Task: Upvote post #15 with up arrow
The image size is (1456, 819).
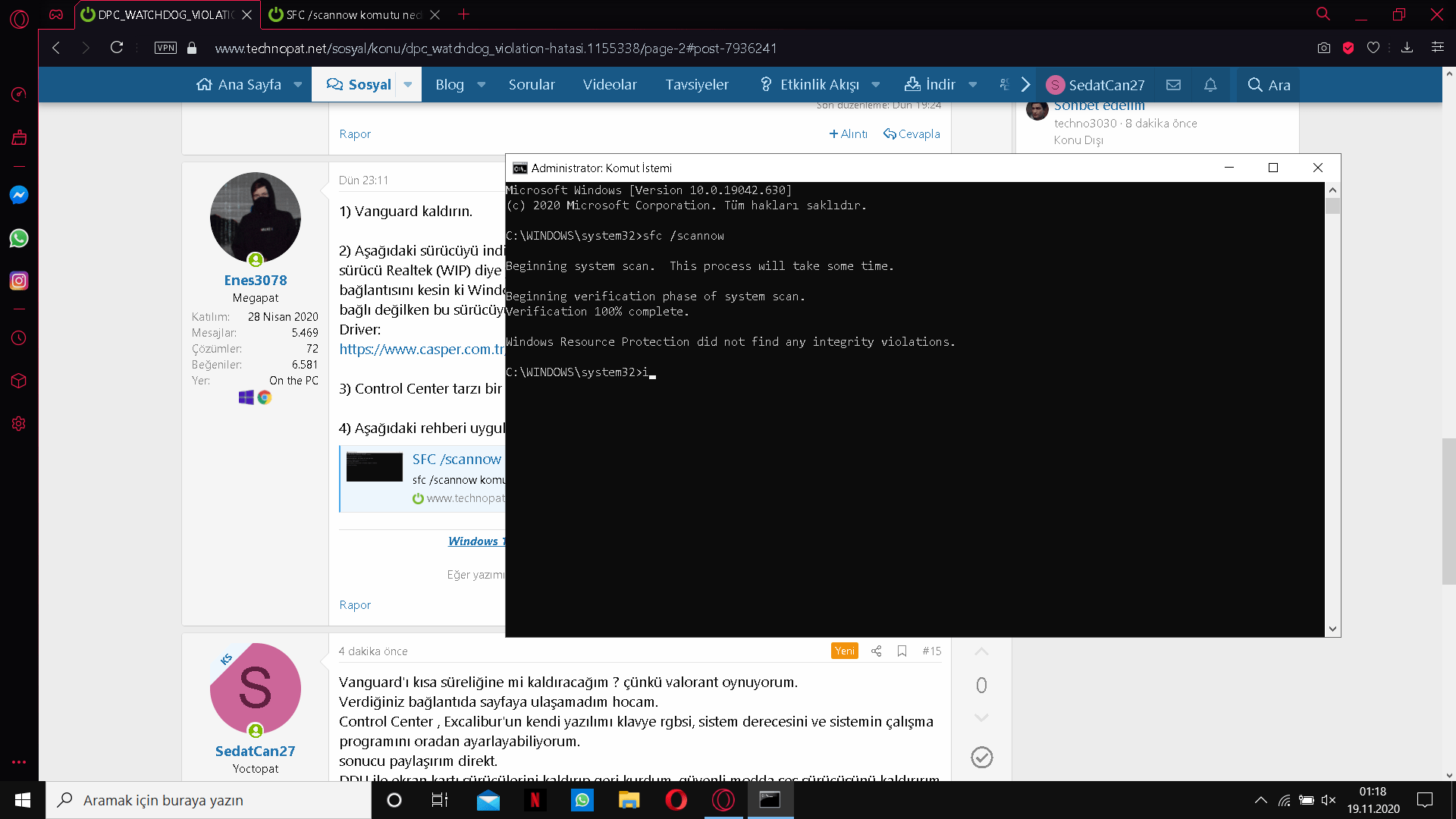Action: [981, 652]
